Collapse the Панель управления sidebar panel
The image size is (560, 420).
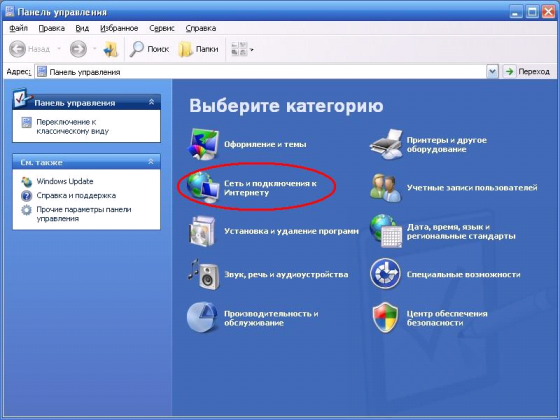click(x=151, y=102)
